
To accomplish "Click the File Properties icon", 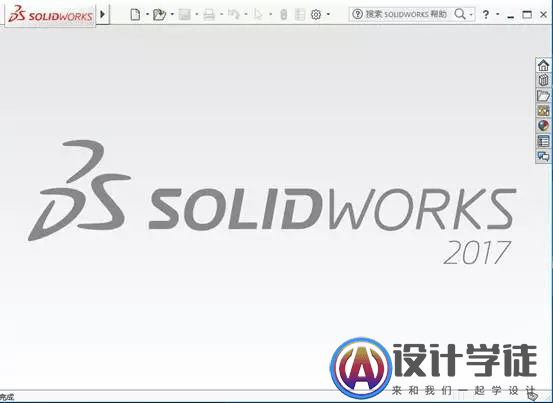I will [x=300, y=14].
